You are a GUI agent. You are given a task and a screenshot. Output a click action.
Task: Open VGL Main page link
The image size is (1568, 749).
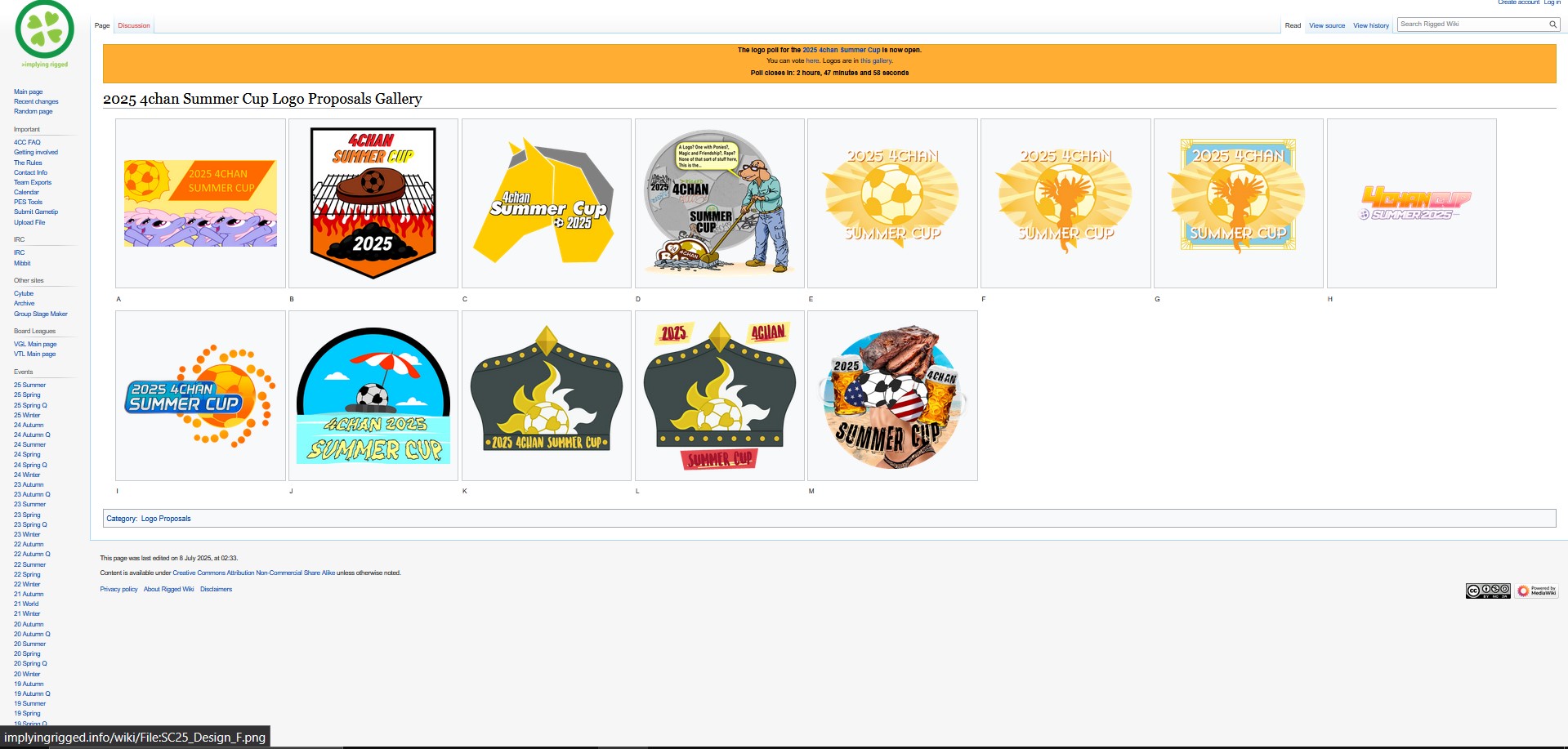pyautogui.click(x=35, y=344)
